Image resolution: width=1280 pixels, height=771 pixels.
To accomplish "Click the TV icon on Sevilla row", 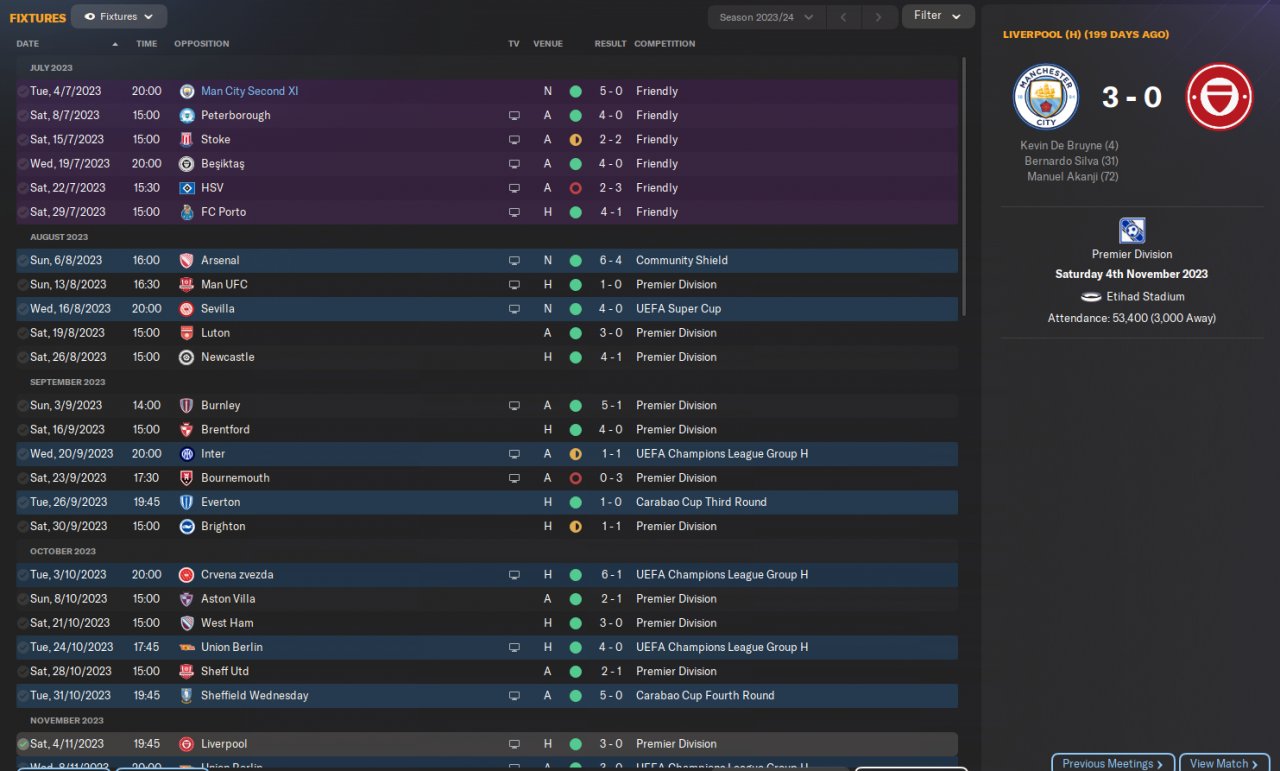I will [514, 309].
